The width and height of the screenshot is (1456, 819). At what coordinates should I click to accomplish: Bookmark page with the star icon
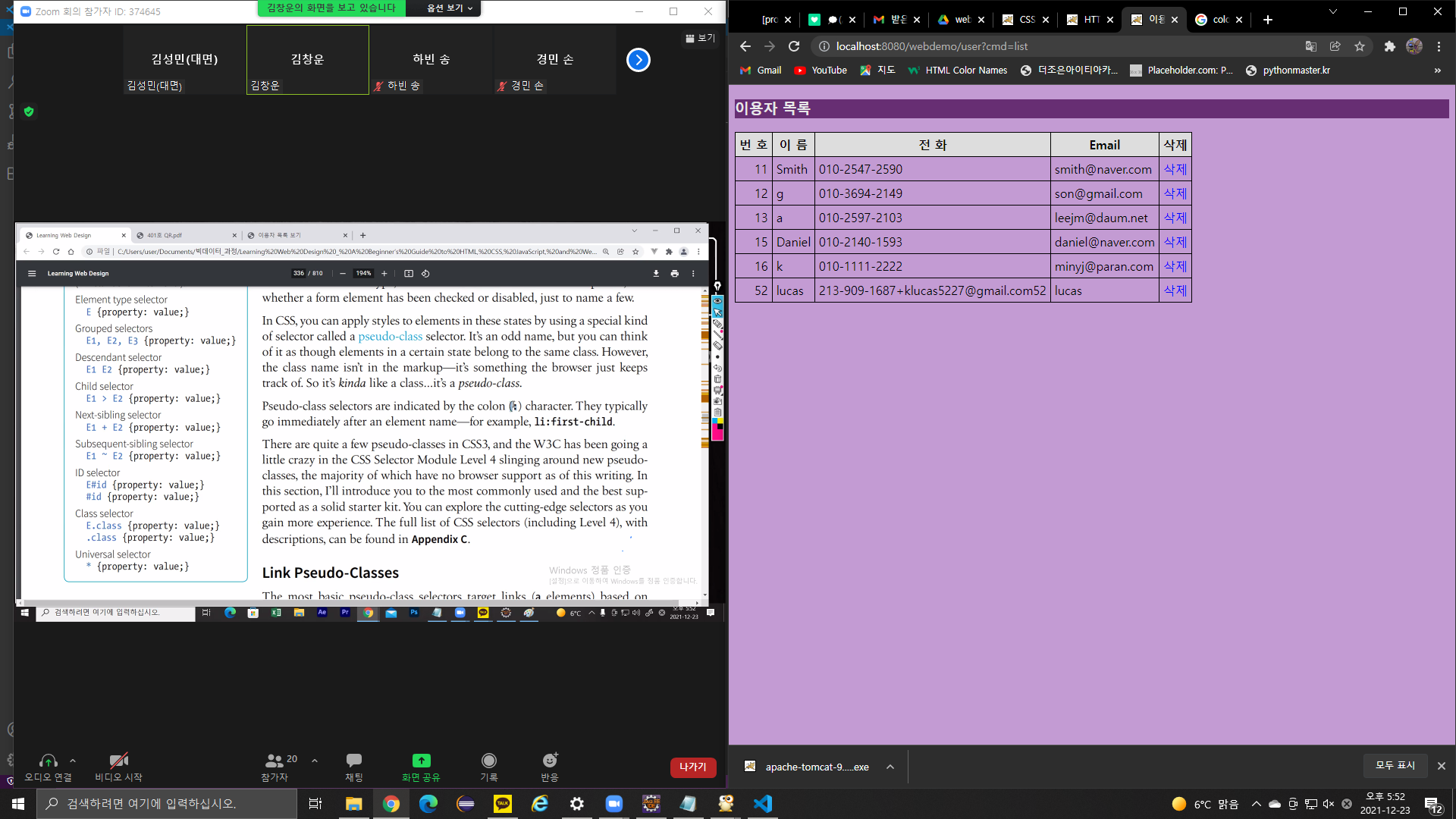coord(1360,46)
